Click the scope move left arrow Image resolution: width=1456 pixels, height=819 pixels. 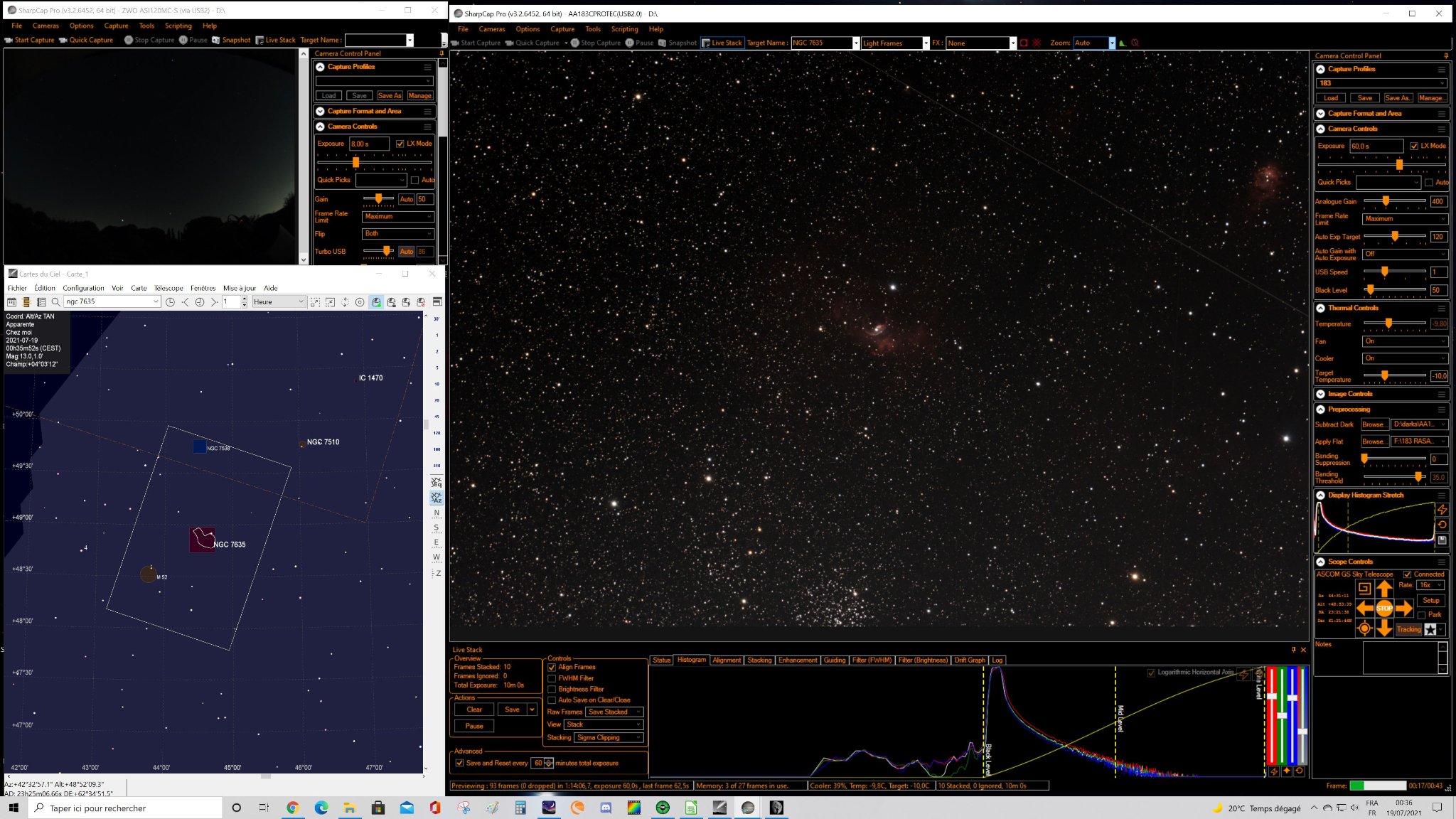point(1364,608)
